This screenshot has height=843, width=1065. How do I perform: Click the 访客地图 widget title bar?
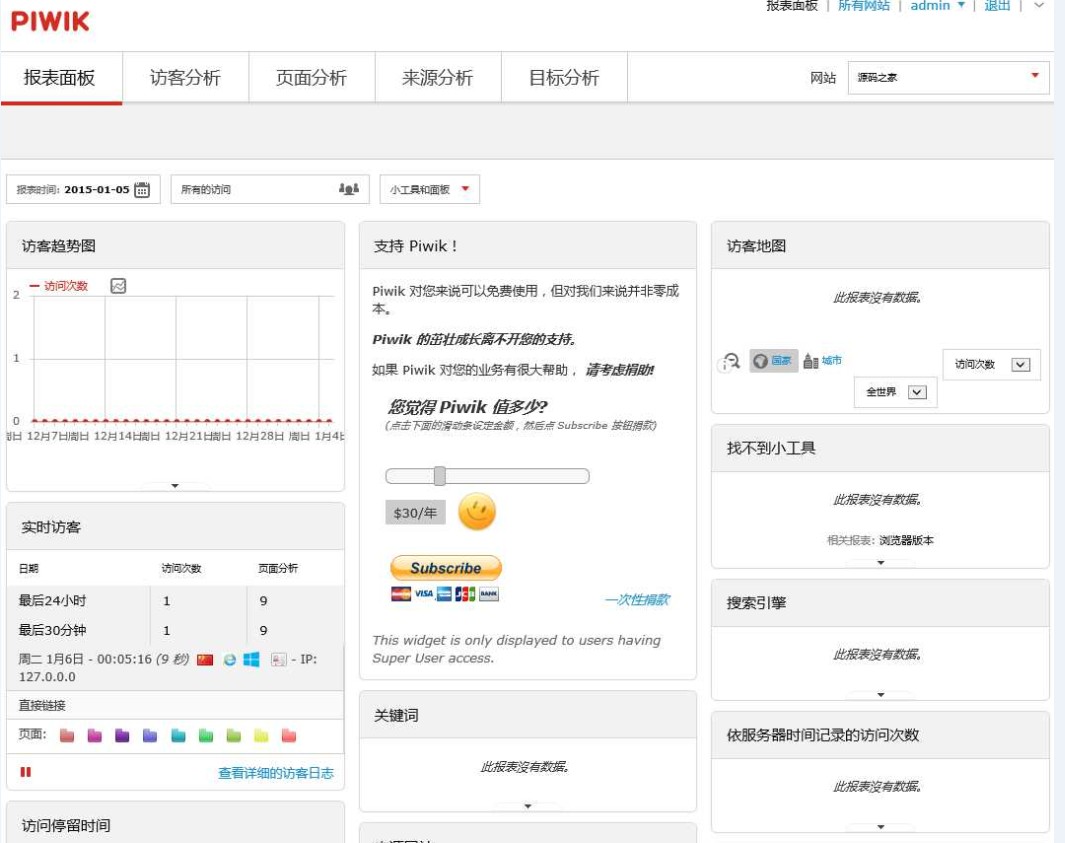point(880,245)
